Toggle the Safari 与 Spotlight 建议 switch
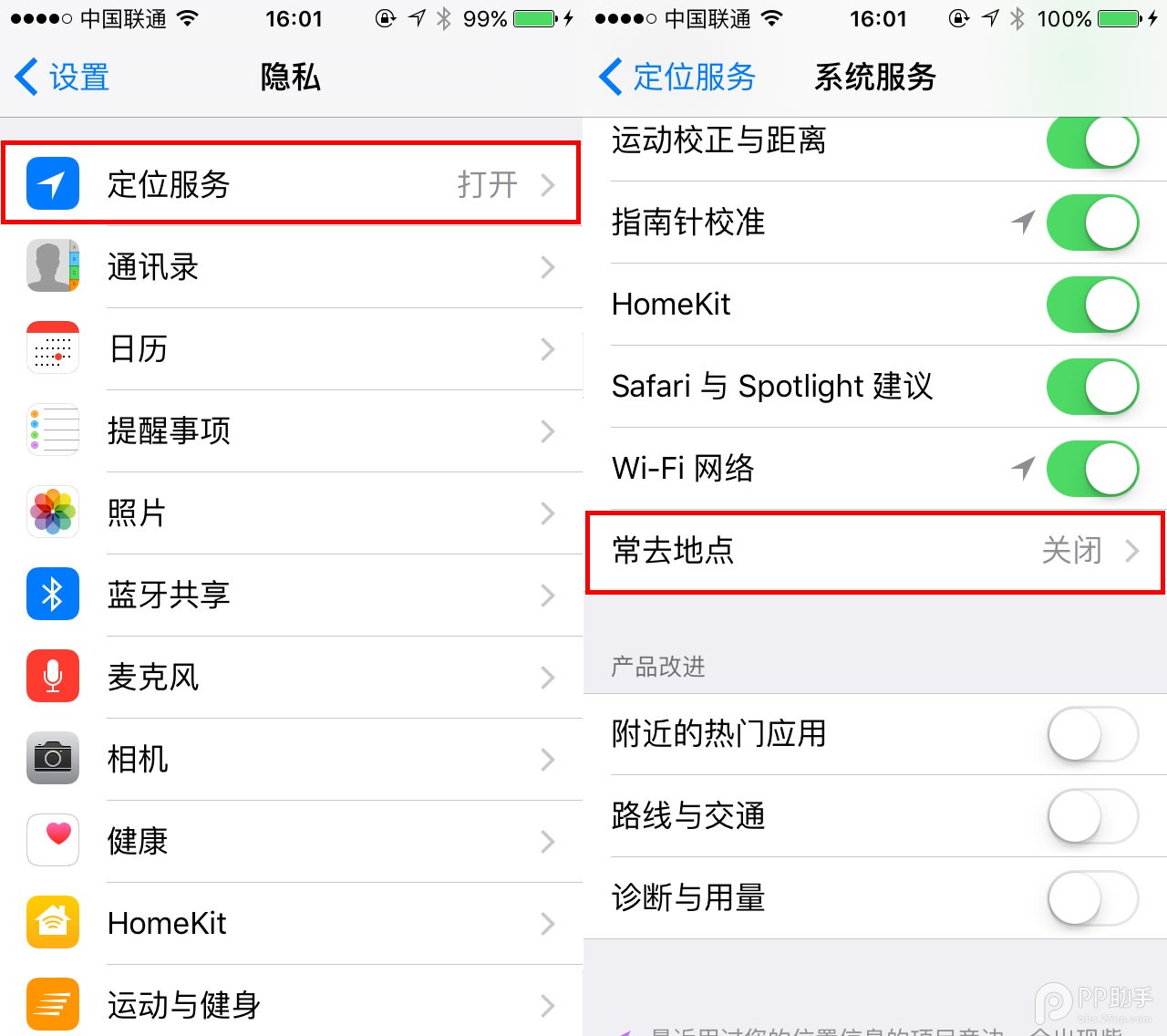This screenshot has width=1167, height=1036. (x=1092, y=387)
